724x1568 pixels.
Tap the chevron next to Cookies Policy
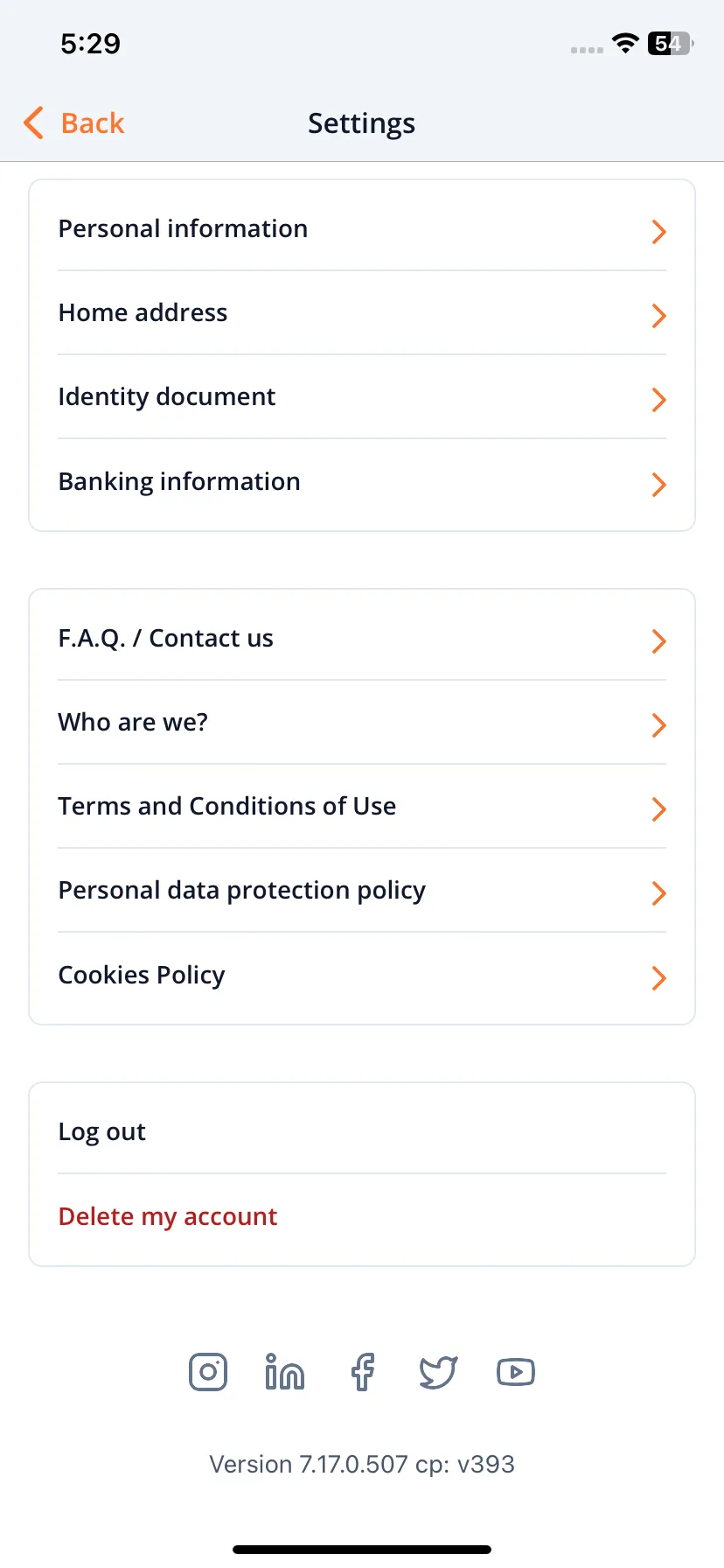659,978
